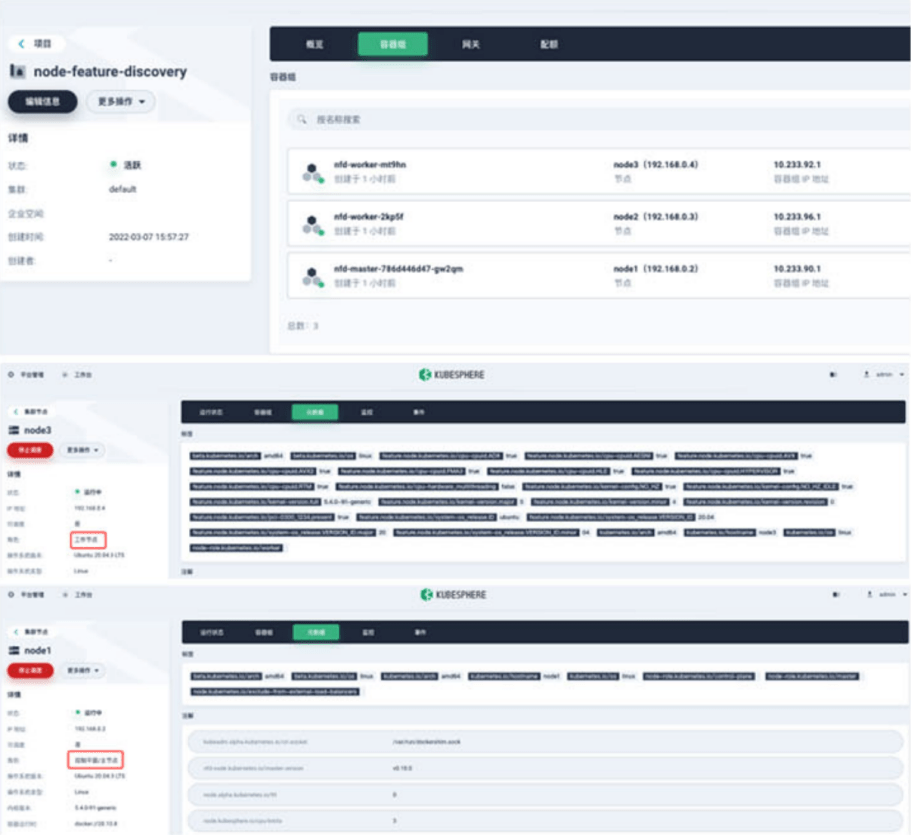The image size is (911, 835).
Task: Toggle the theme switch in node3 header
Action: [x=832, y=374]
